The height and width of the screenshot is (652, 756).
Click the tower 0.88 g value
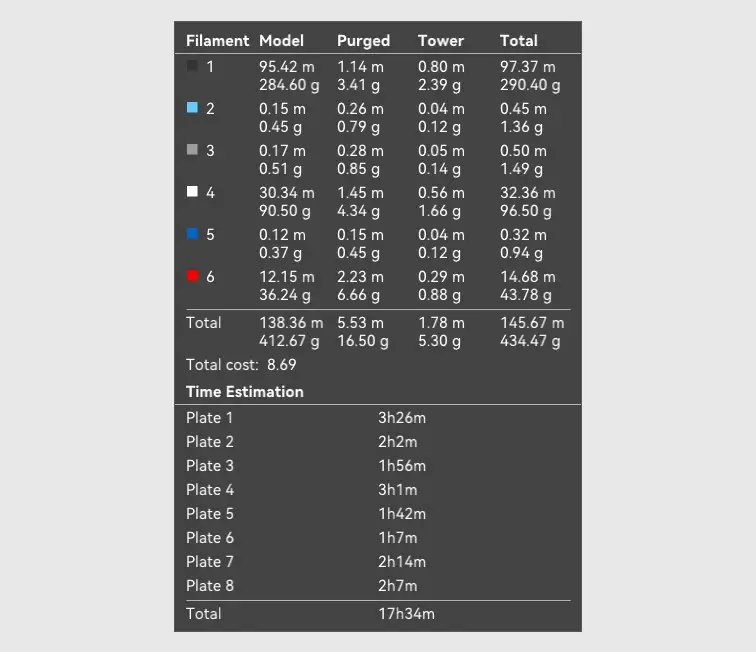click(439, 295)
